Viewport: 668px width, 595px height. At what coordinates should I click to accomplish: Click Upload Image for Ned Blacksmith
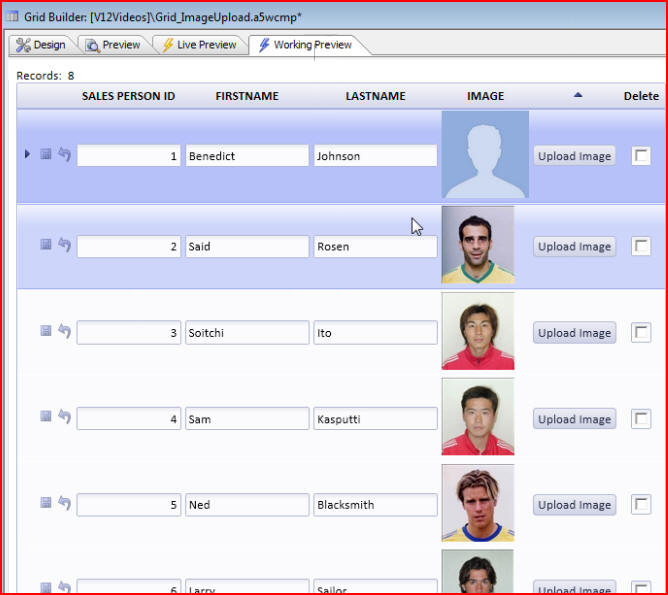click(574, 505)
